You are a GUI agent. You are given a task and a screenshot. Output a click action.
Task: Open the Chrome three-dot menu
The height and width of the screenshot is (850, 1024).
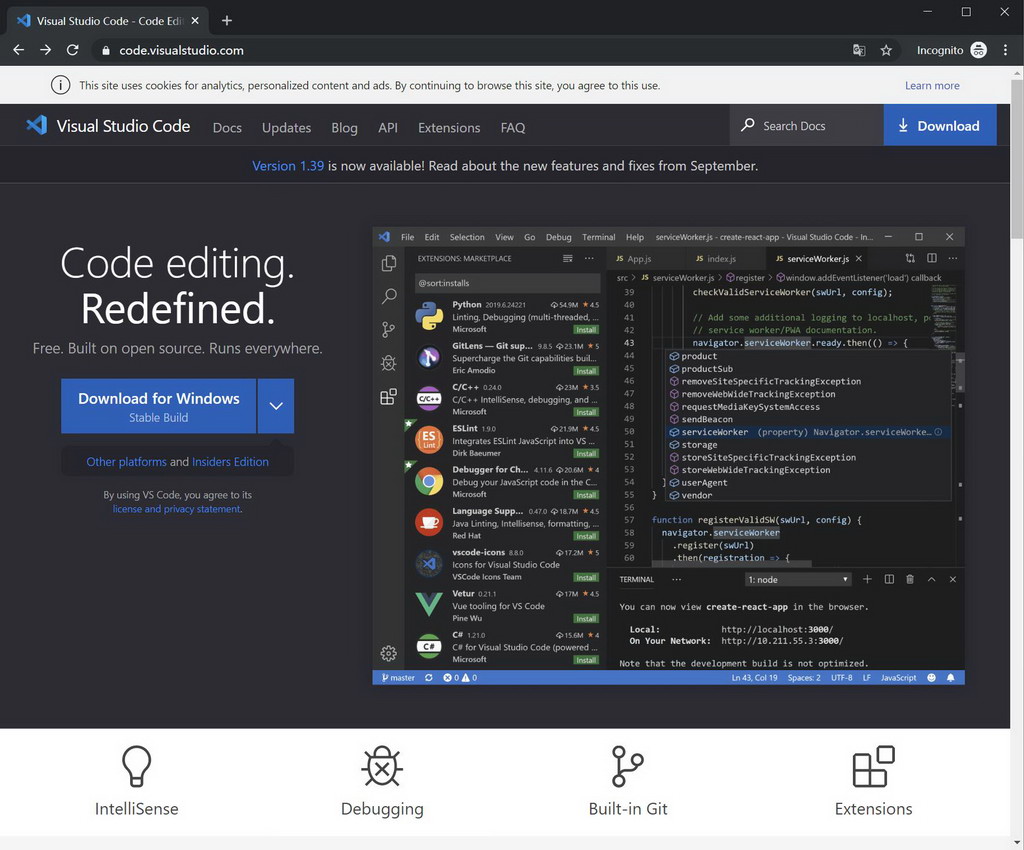pos(1005,50)
